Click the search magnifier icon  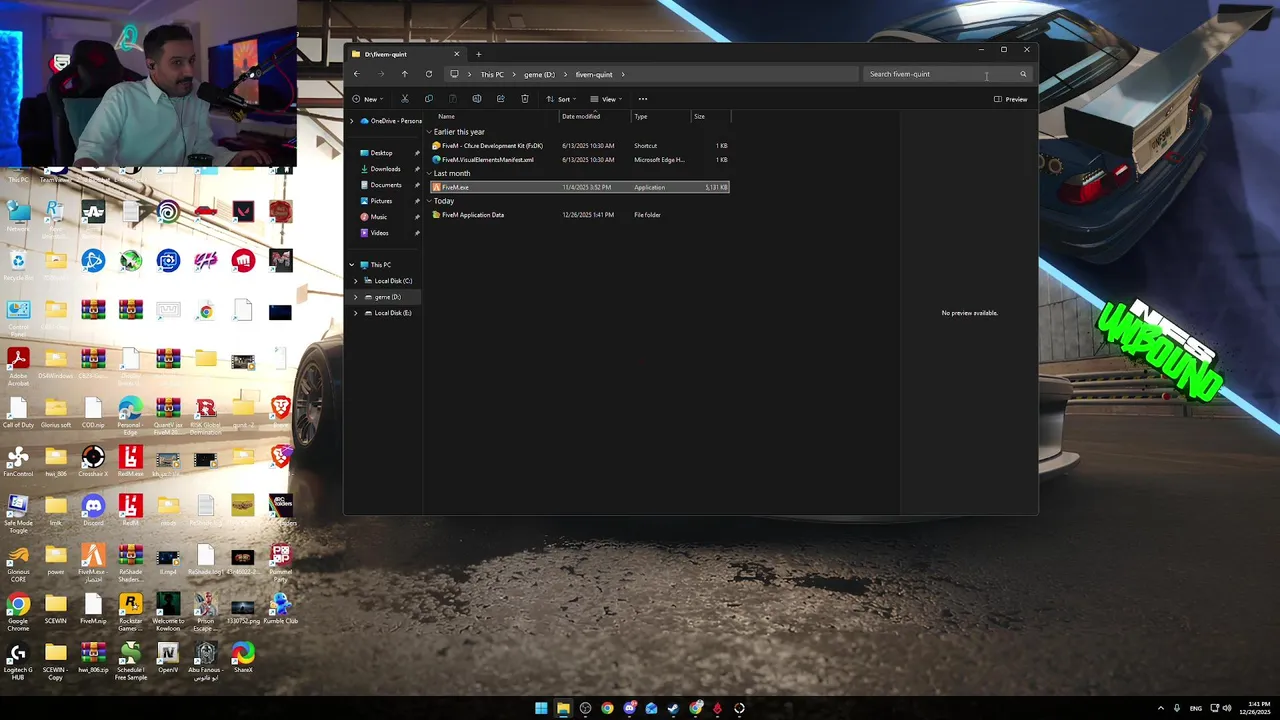point(1022,74)
